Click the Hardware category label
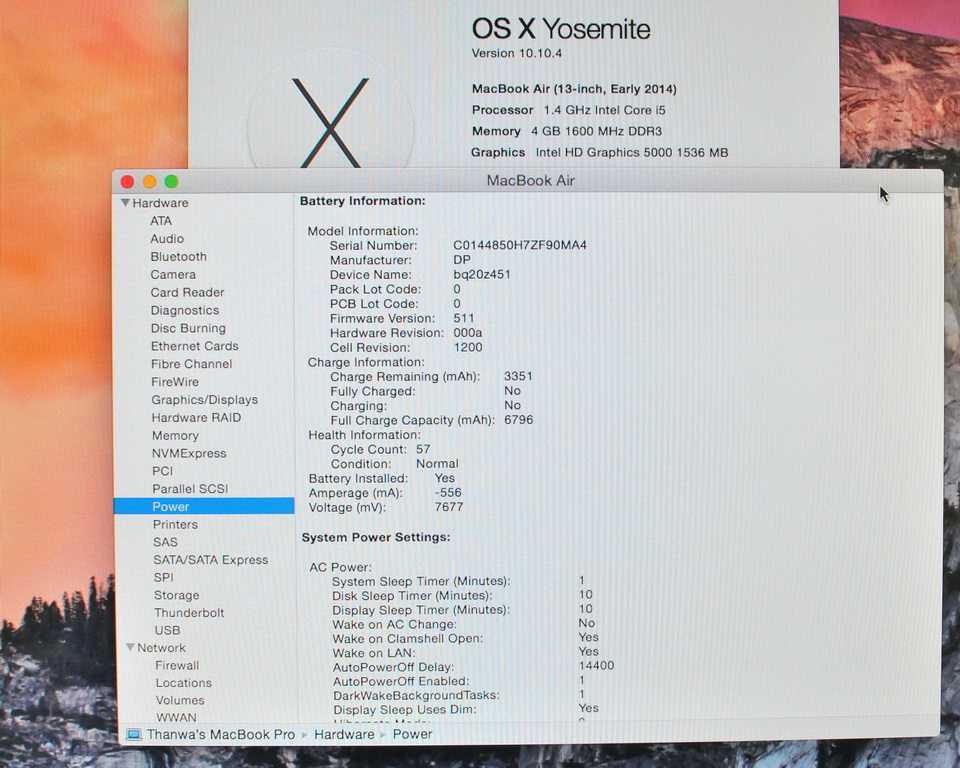The image size is (960, 768). 160,203
